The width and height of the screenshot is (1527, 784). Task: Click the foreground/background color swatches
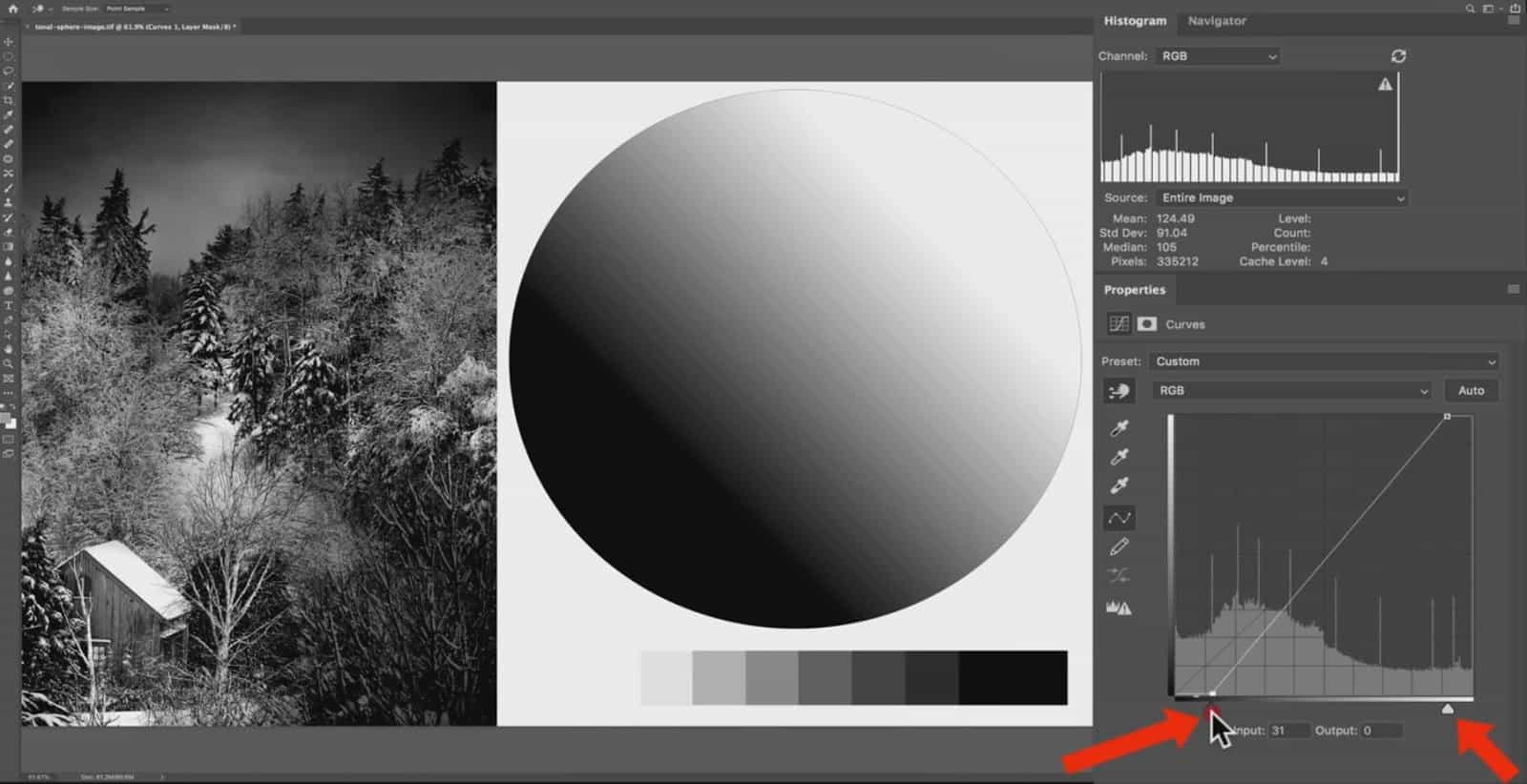[x=9, y=420]
